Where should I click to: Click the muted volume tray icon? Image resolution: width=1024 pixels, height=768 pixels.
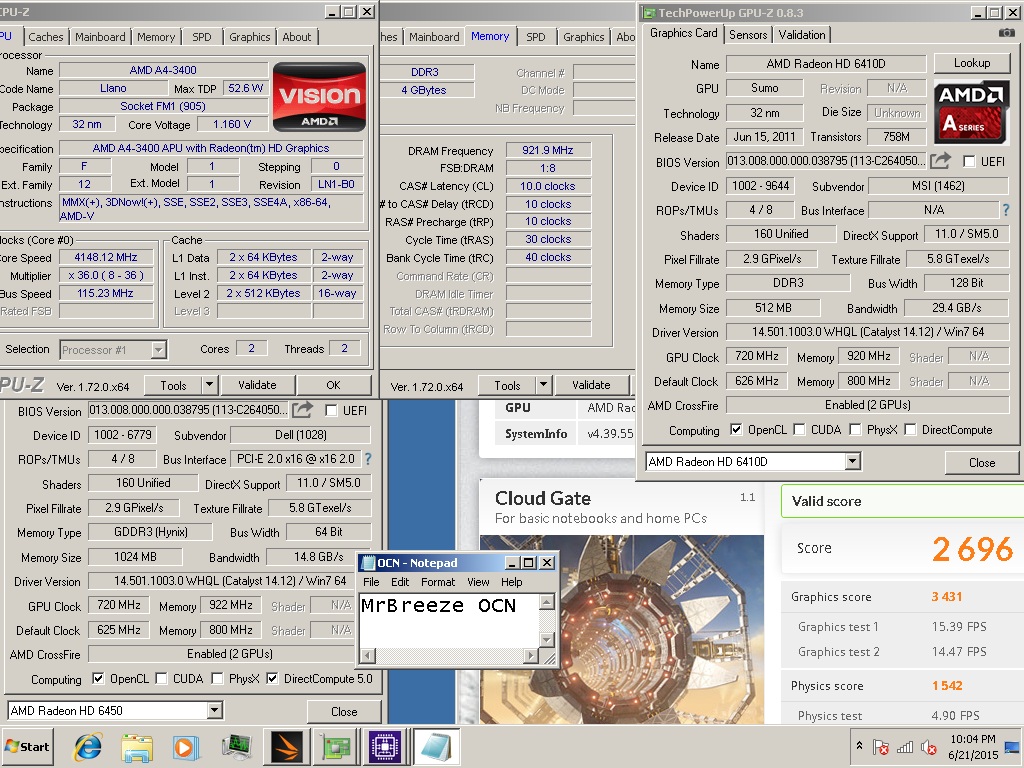pos(928,747)
